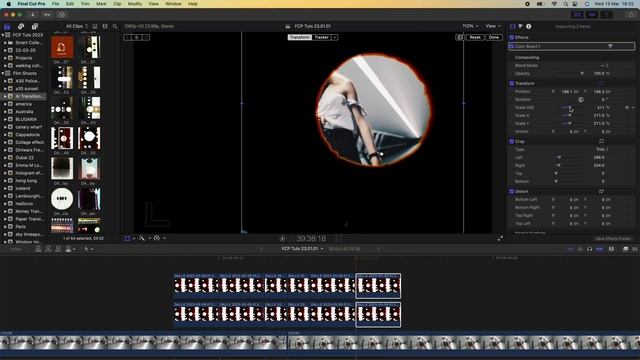Click the background tasks checkmark icon
640x360 pixels.
pyautogui.click(x=62, y=15)
